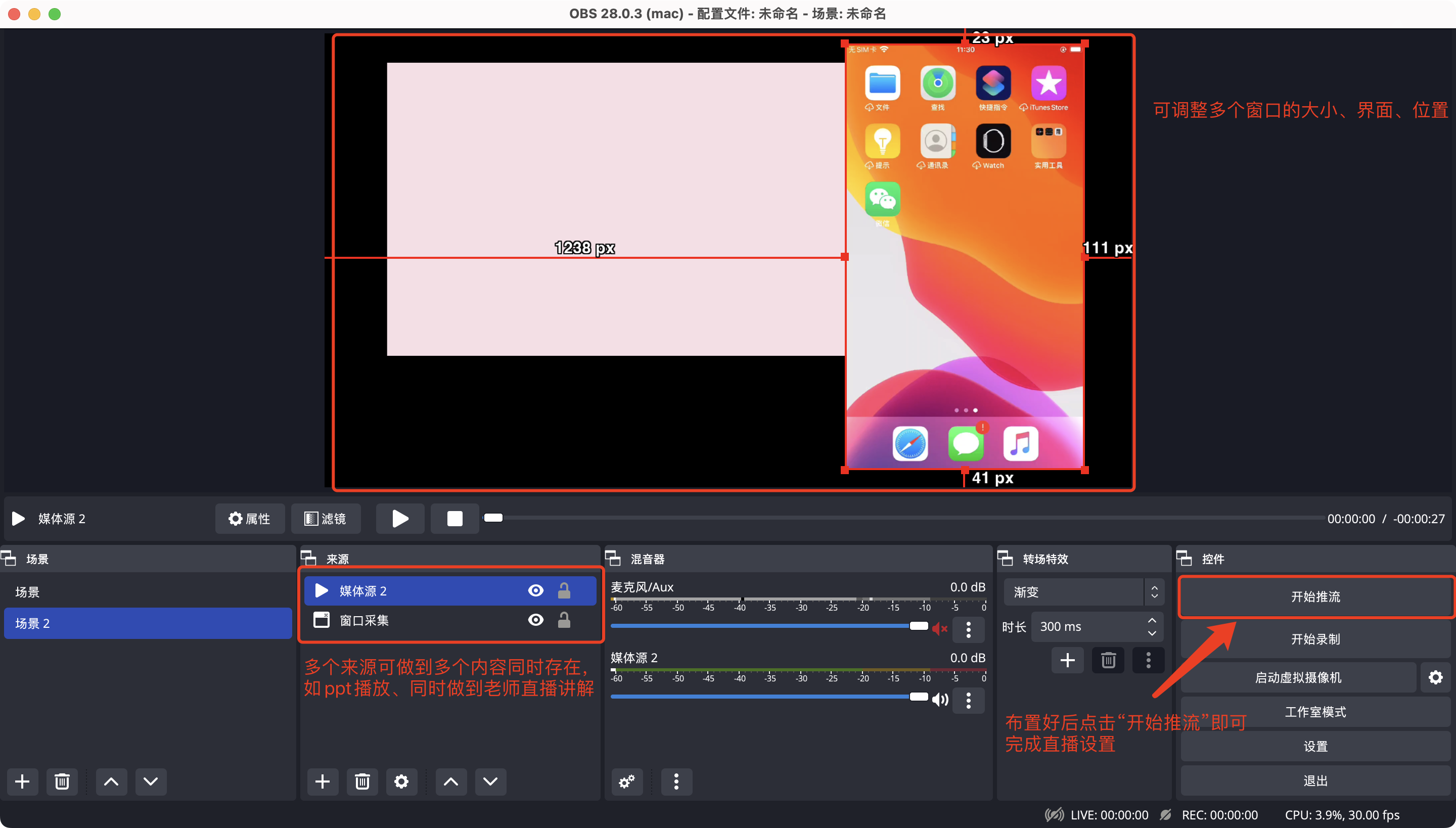The image size is (1456, 828).
Task: Hide the 媒体源 2 source with eye icon
Action: click(535, 590)
